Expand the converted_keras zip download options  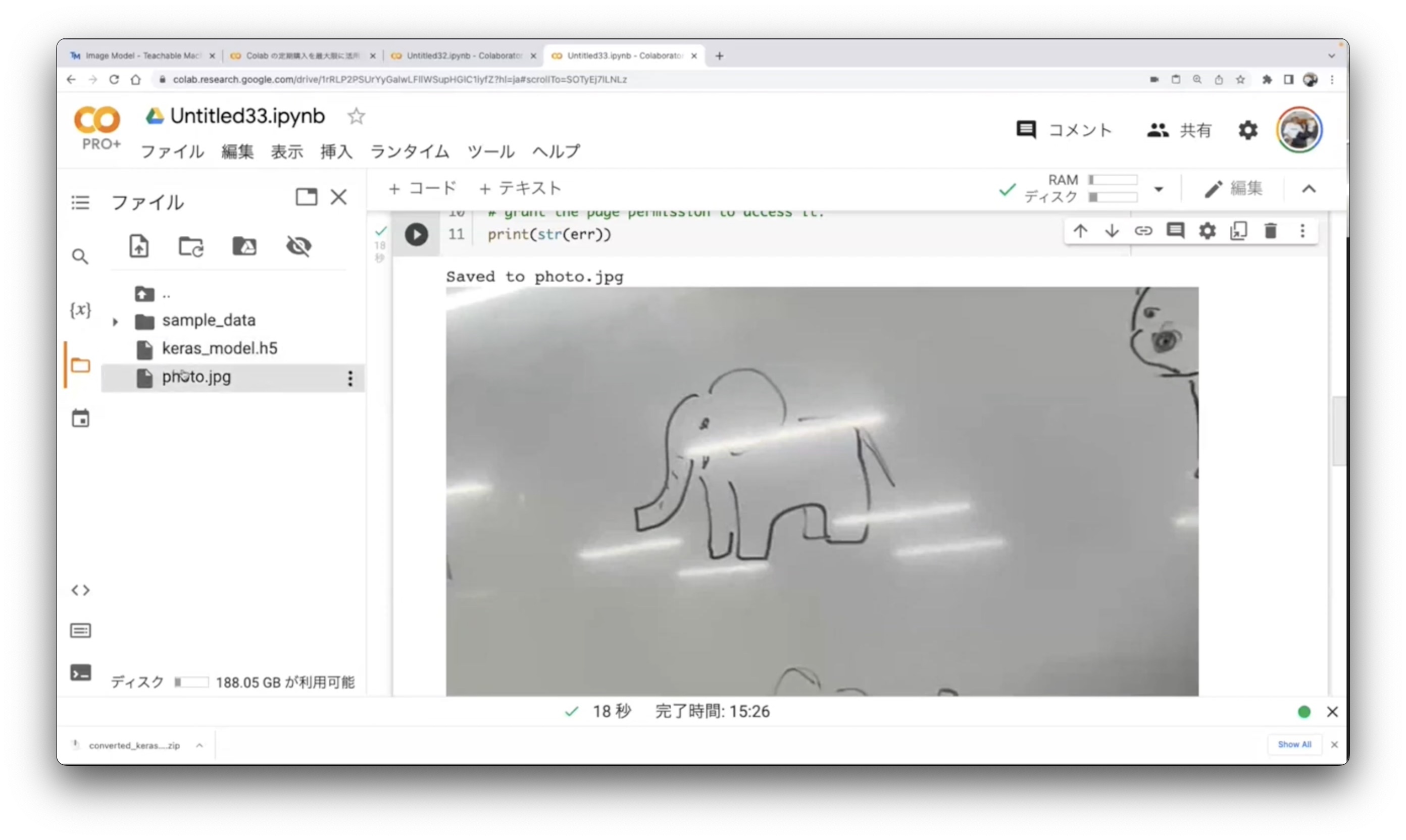(x=199, y=746)
